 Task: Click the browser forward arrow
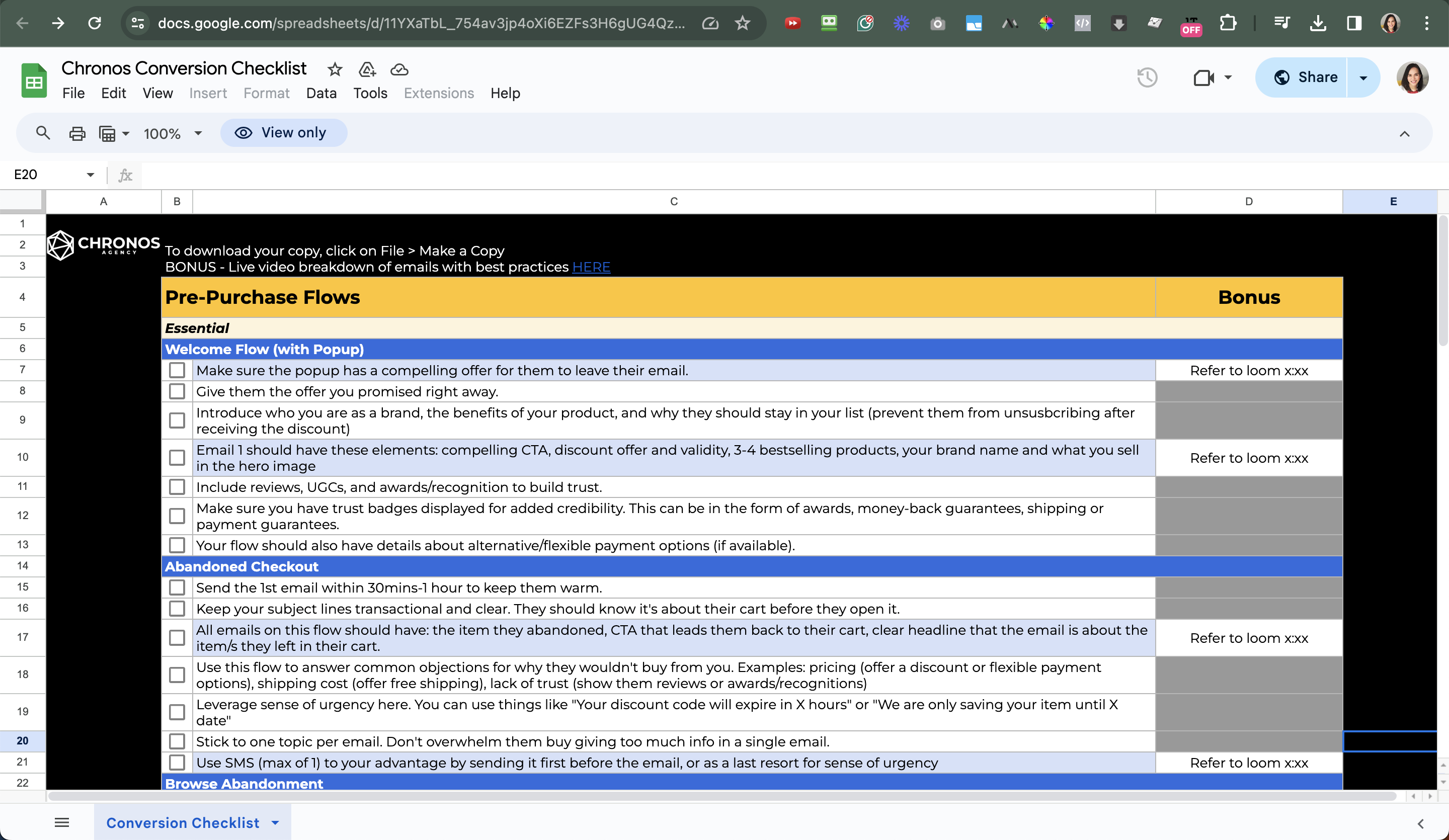coord(58,23)
